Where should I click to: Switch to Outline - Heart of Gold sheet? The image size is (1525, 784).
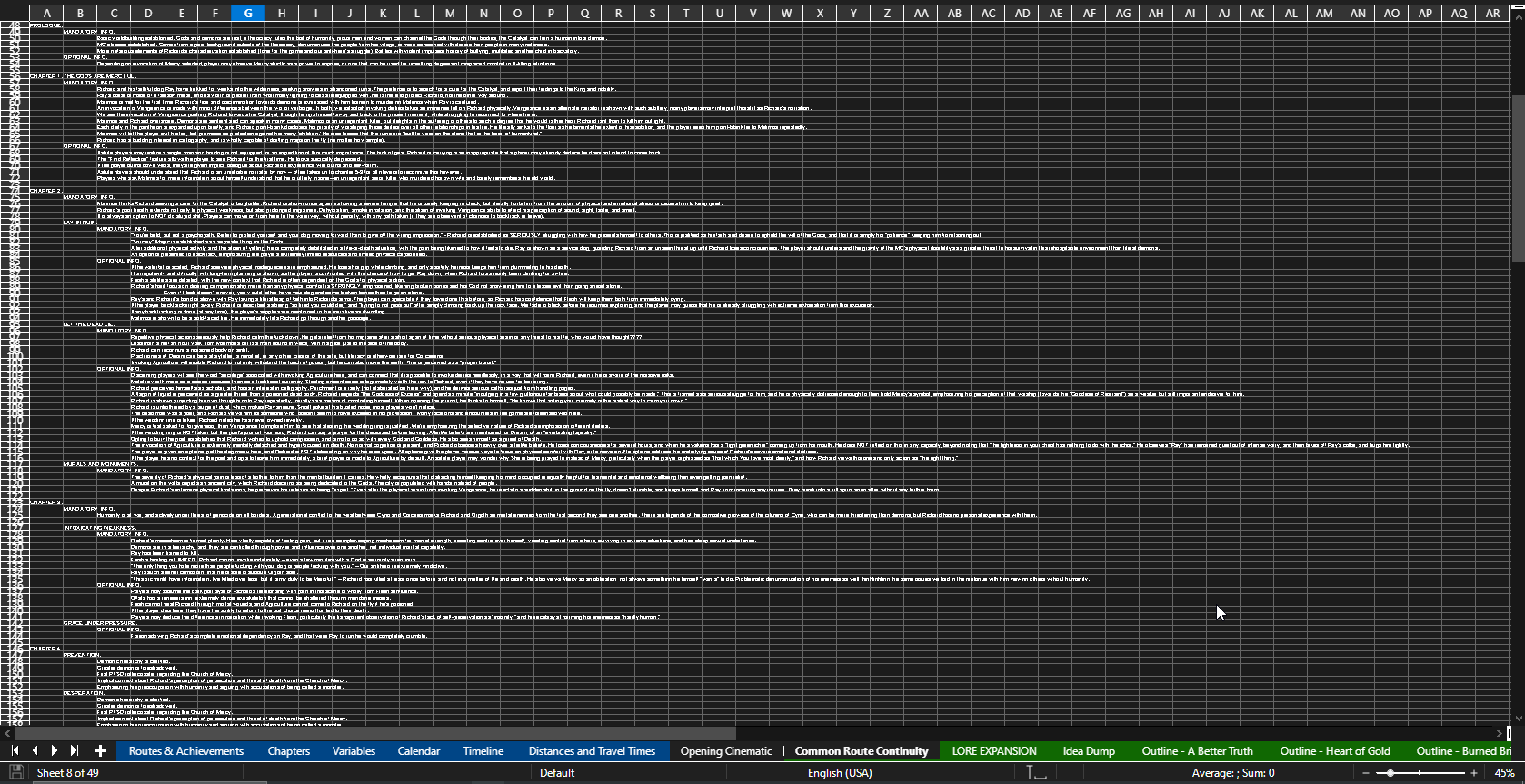coord(1335,751)
